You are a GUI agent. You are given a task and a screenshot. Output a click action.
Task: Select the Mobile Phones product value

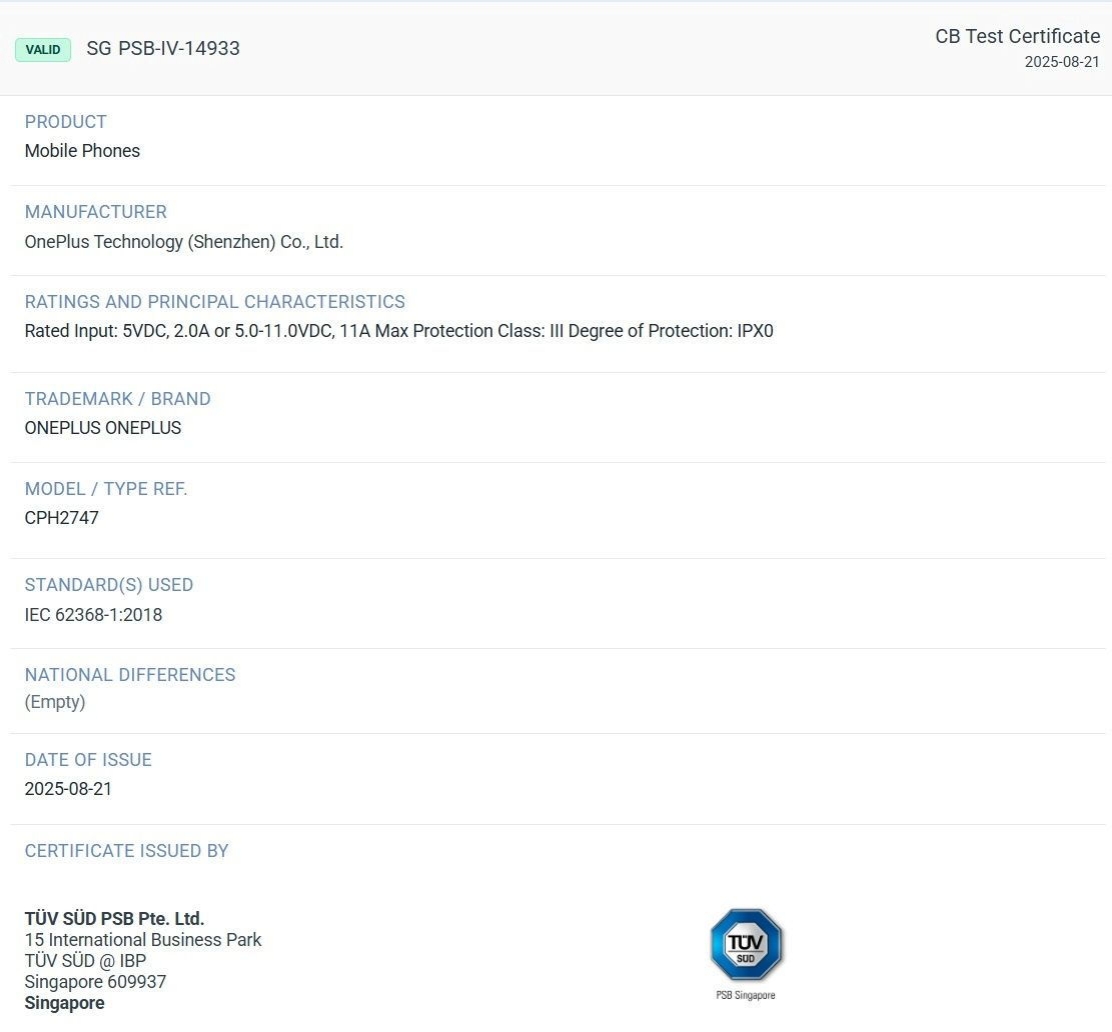coord(82,151)
